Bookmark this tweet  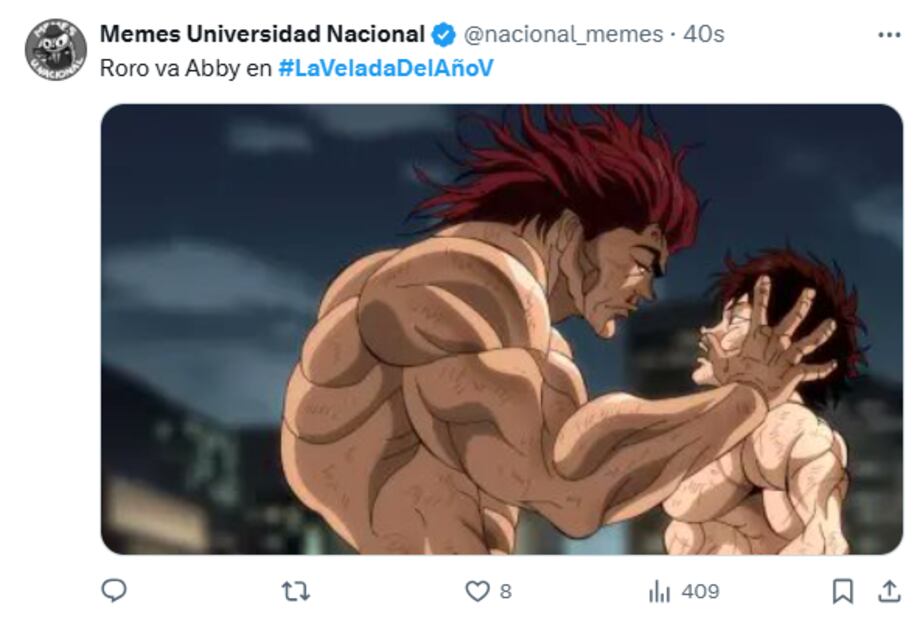pos(843,591)
